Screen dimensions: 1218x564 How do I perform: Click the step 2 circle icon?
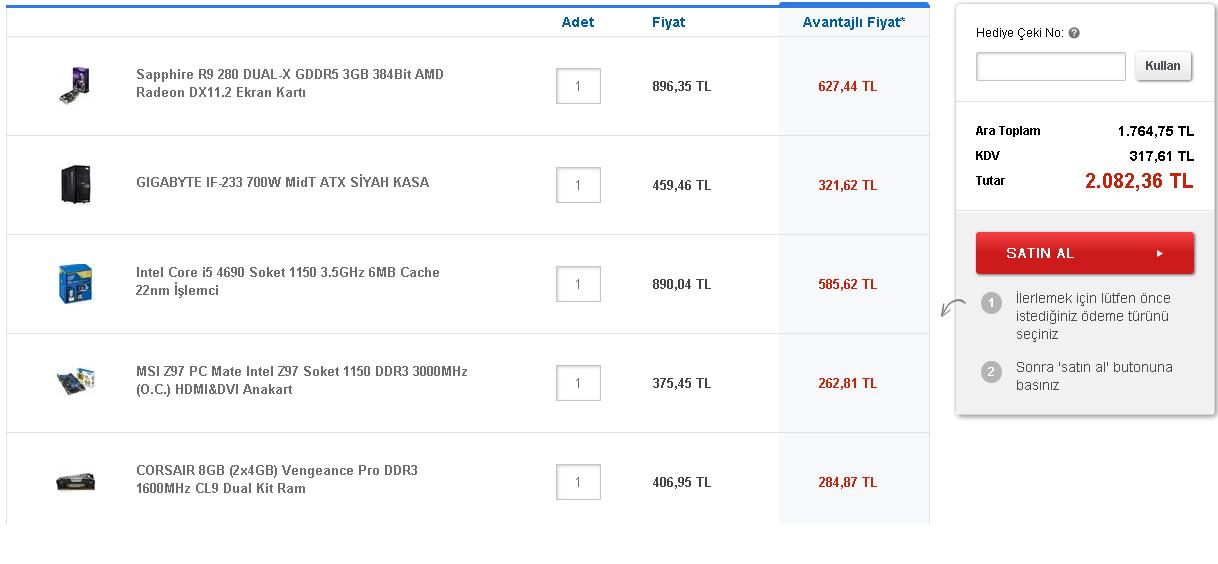click(x=991, y=372)
